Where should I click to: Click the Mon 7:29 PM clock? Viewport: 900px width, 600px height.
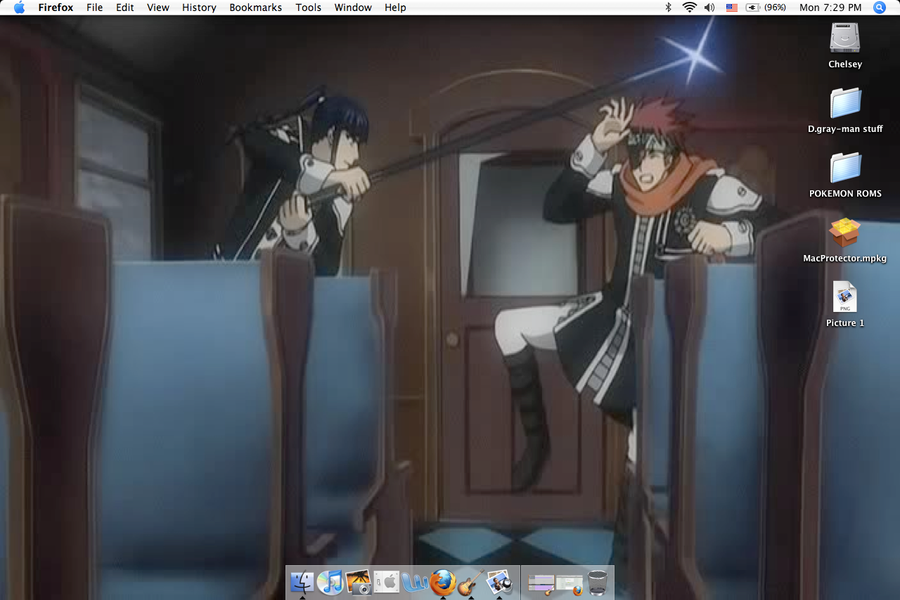[x=831, y=7]
